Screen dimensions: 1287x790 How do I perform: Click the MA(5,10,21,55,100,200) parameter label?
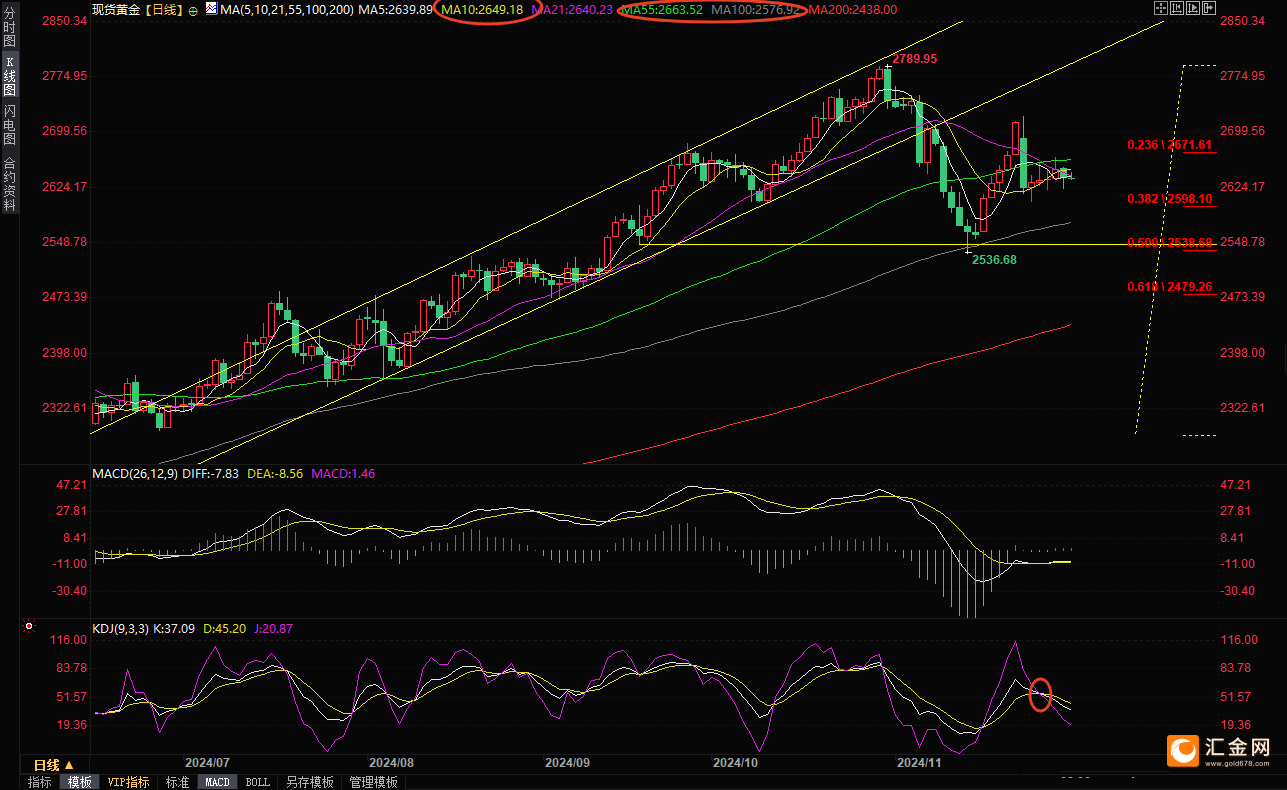coord(285,9)
